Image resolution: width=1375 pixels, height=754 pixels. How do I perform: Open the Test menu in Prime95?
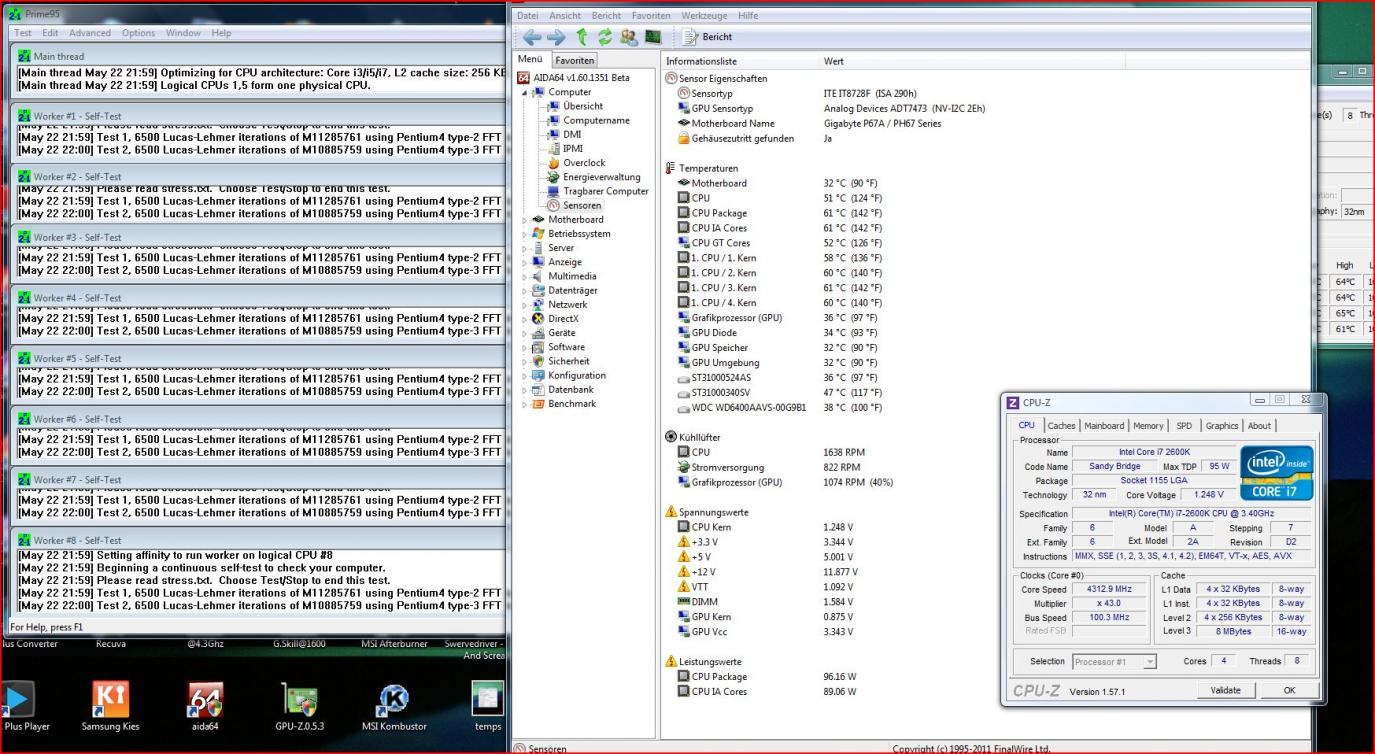coord(23,33)
